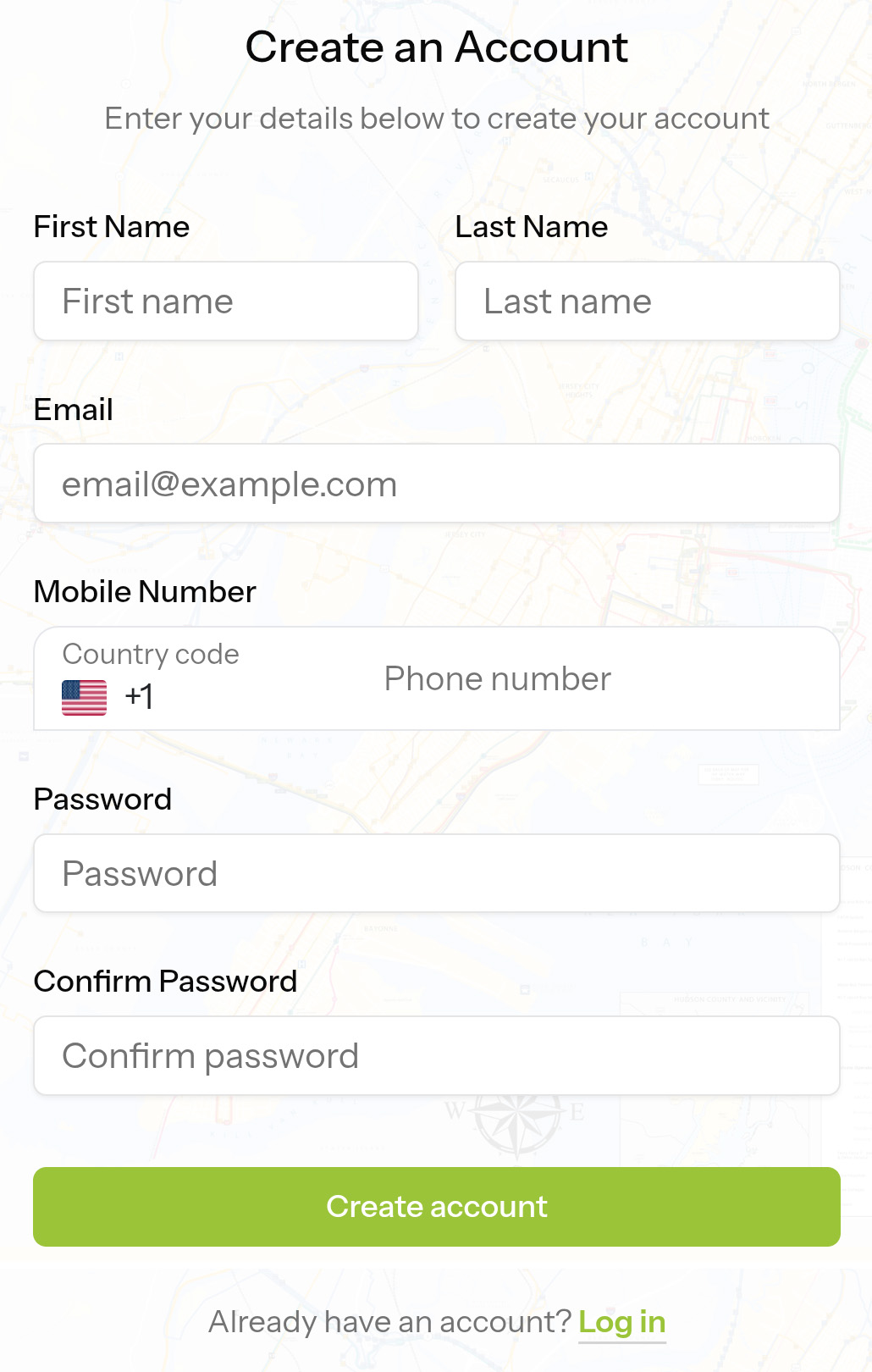Click the "Email" field label
872x1372 pixels.
(x=74, y=410)
